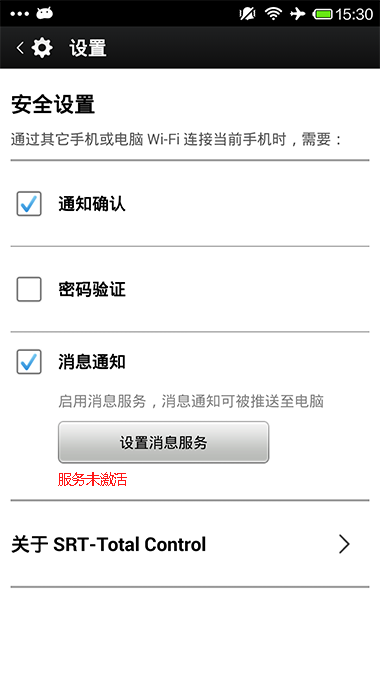The height and width of the screenshot is (676, 380).
Task: Uncheck the 通知确认 checkbox
Action: tap(29, 203)
